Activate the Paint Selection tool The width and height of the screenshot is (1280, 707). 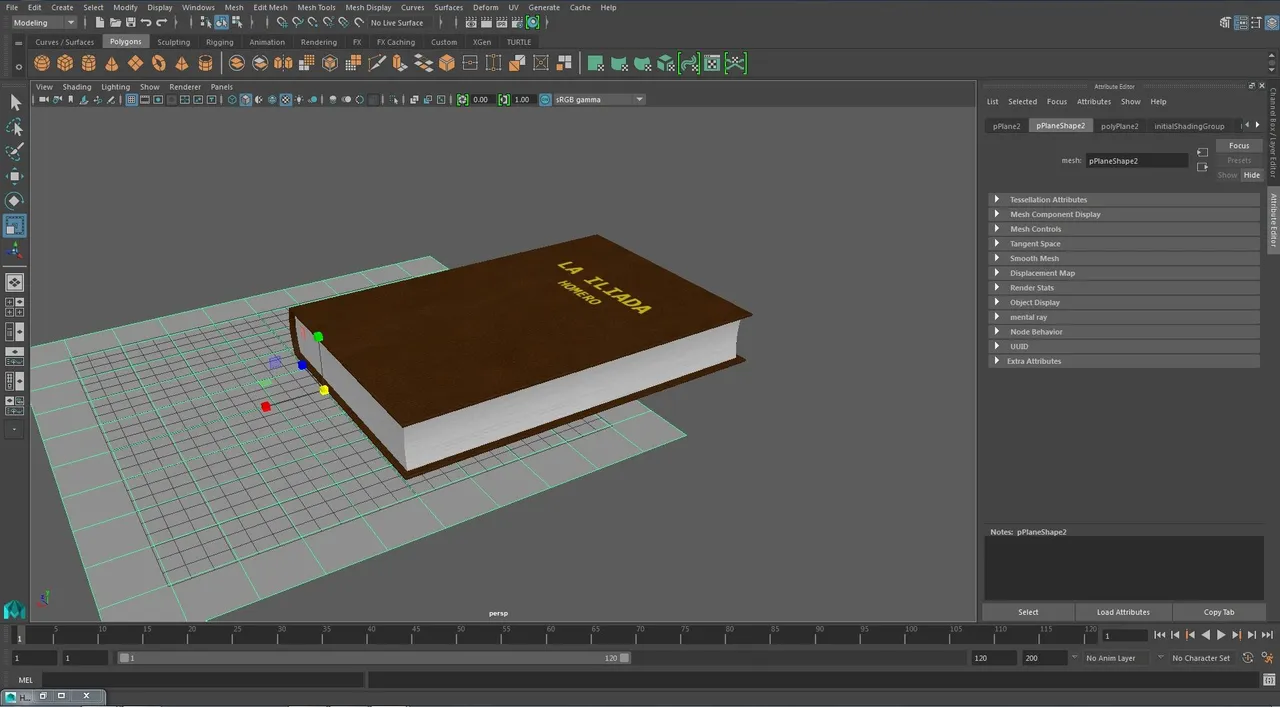tap(15, 152)
